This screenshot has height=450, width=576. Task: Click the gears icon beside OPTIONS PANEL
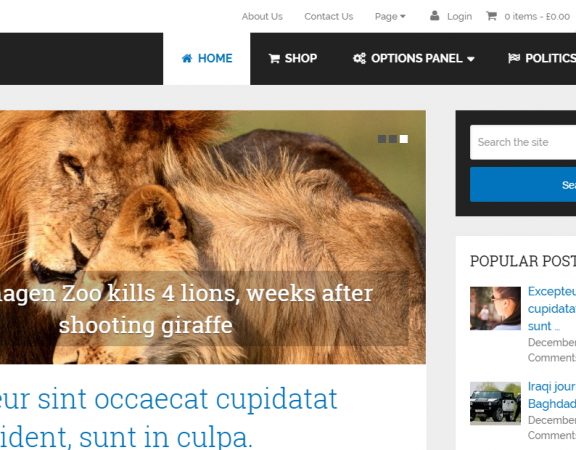[359, 58]
